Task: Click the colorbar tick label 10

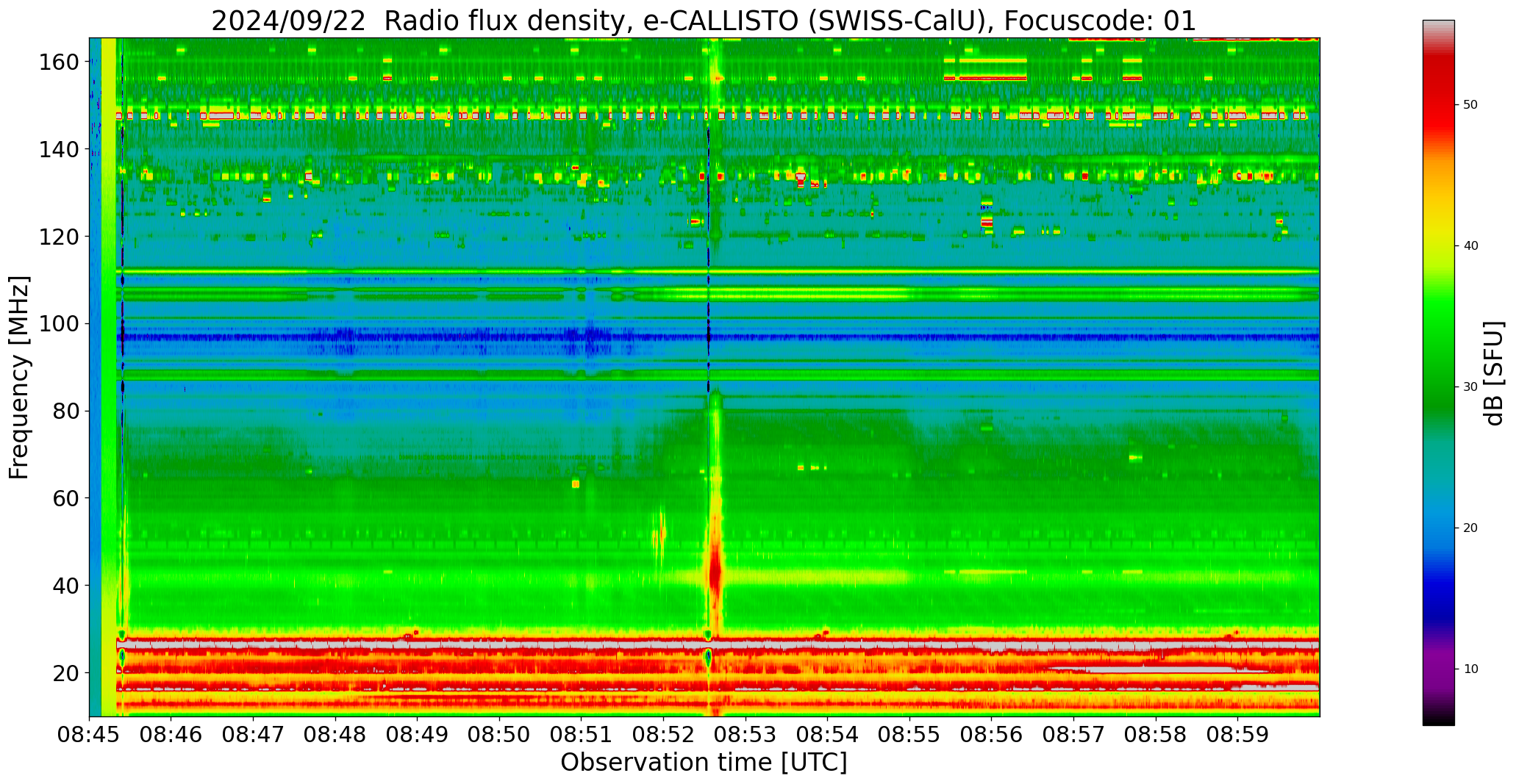Action: 1470,669
